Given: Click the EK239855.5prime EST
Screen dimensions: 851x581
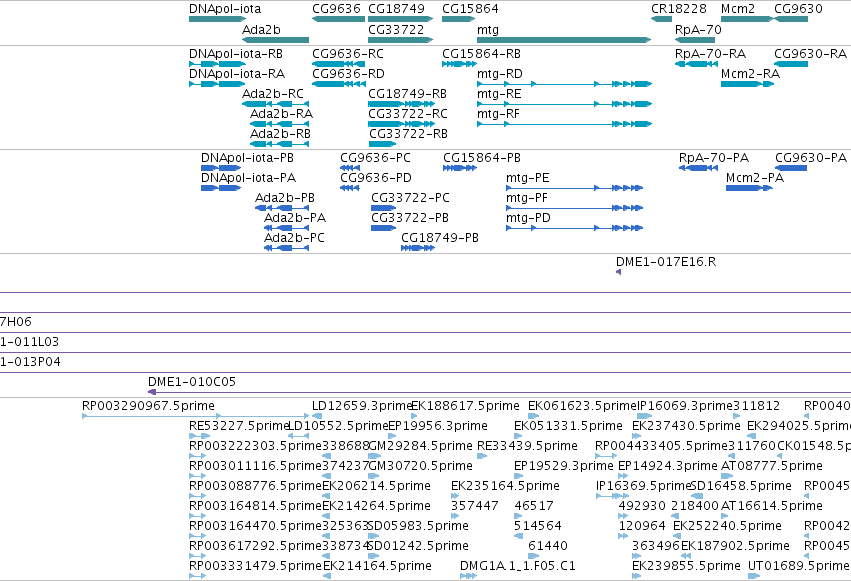Looking at the screenshot, I should click(637, 576).
